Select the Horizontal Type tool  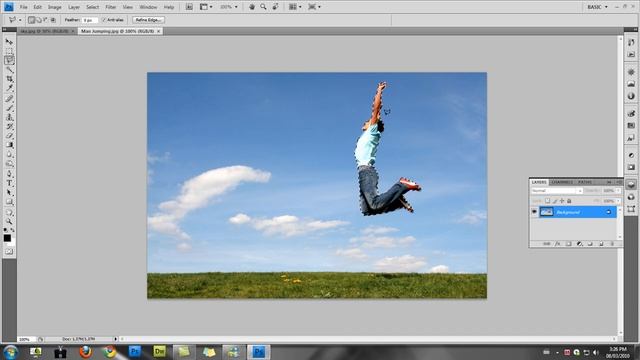click(9, 183)
